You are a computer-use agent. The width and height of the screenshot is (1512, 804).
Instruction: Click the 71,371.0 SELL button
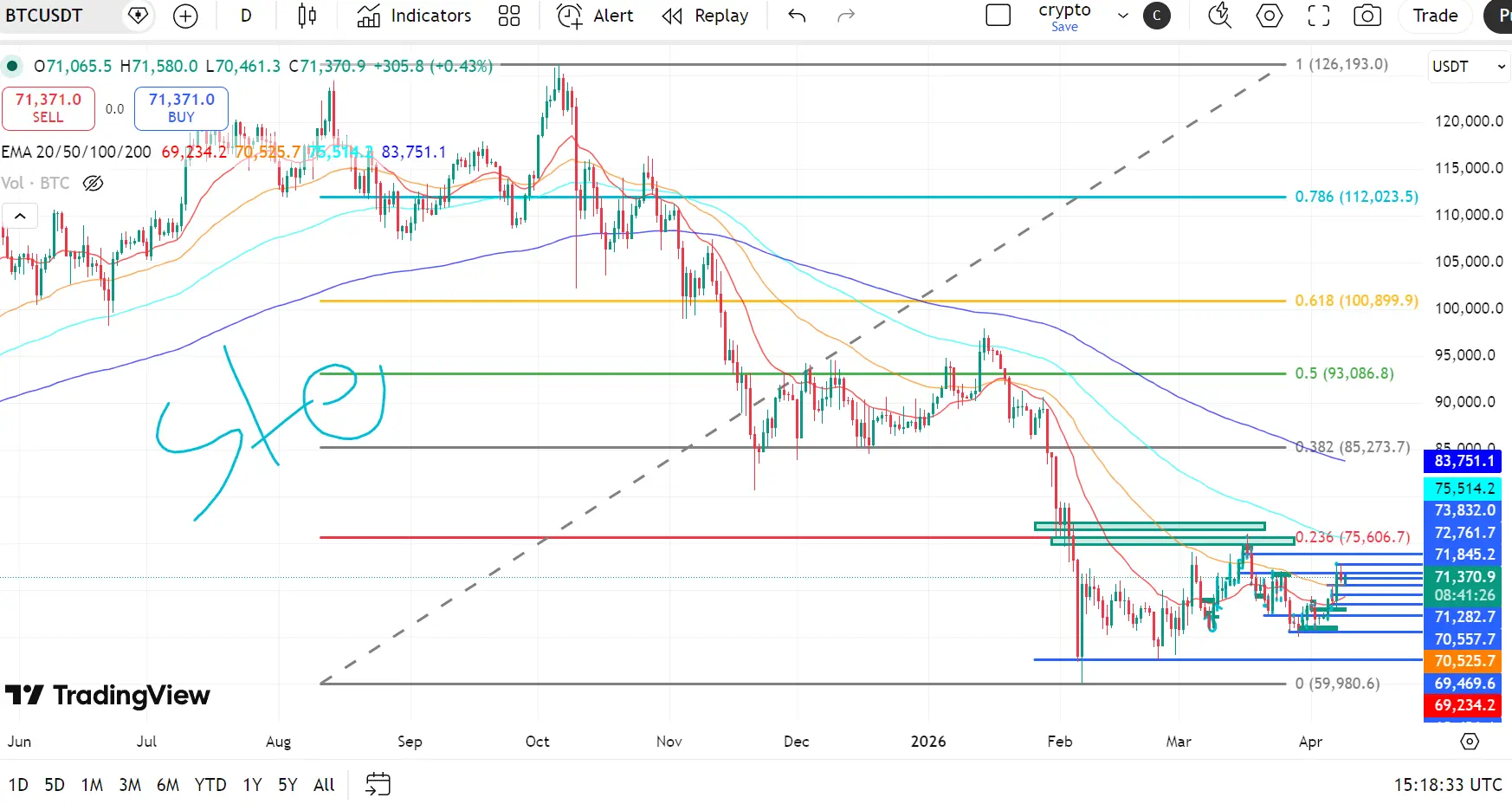tap(48, 108)
